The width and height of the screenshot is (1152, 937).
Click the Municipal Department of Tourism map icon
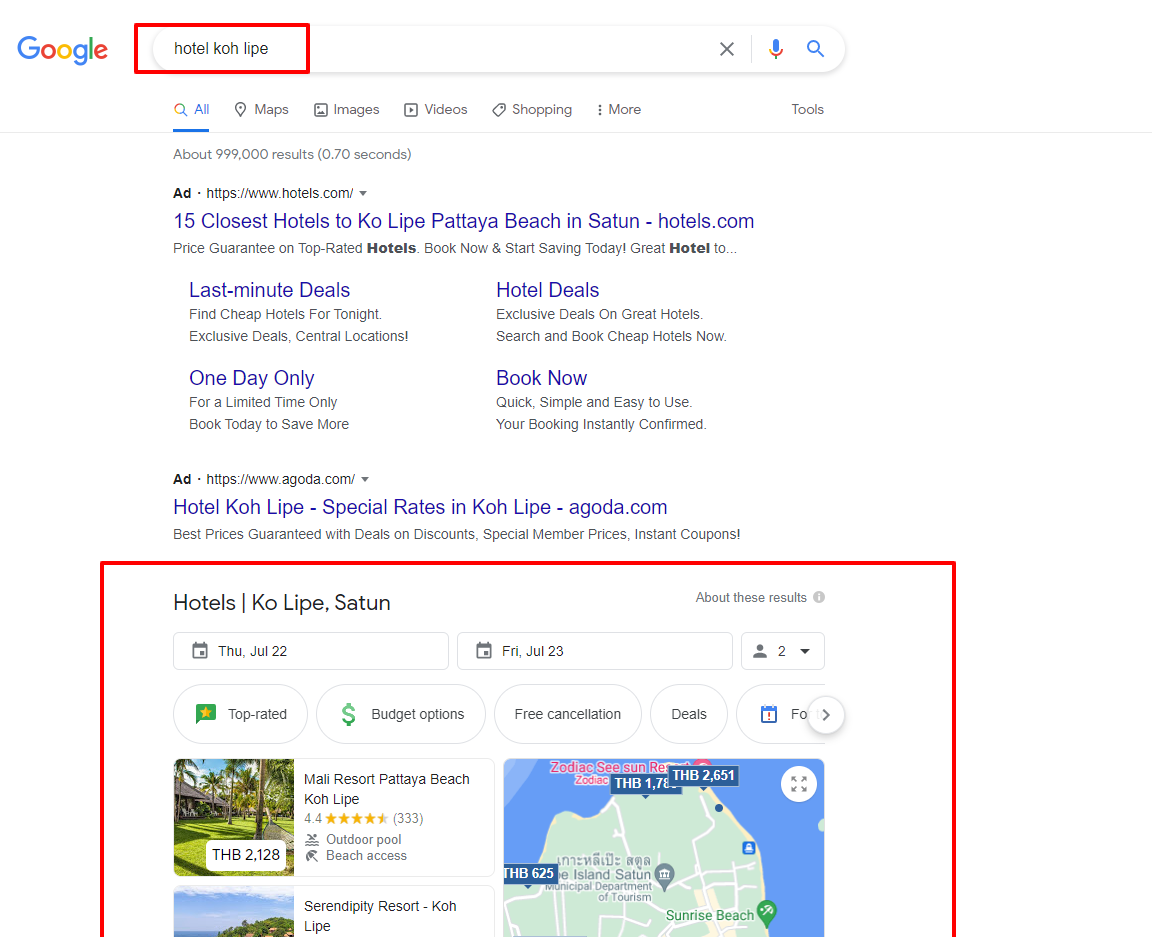(664, 874)
